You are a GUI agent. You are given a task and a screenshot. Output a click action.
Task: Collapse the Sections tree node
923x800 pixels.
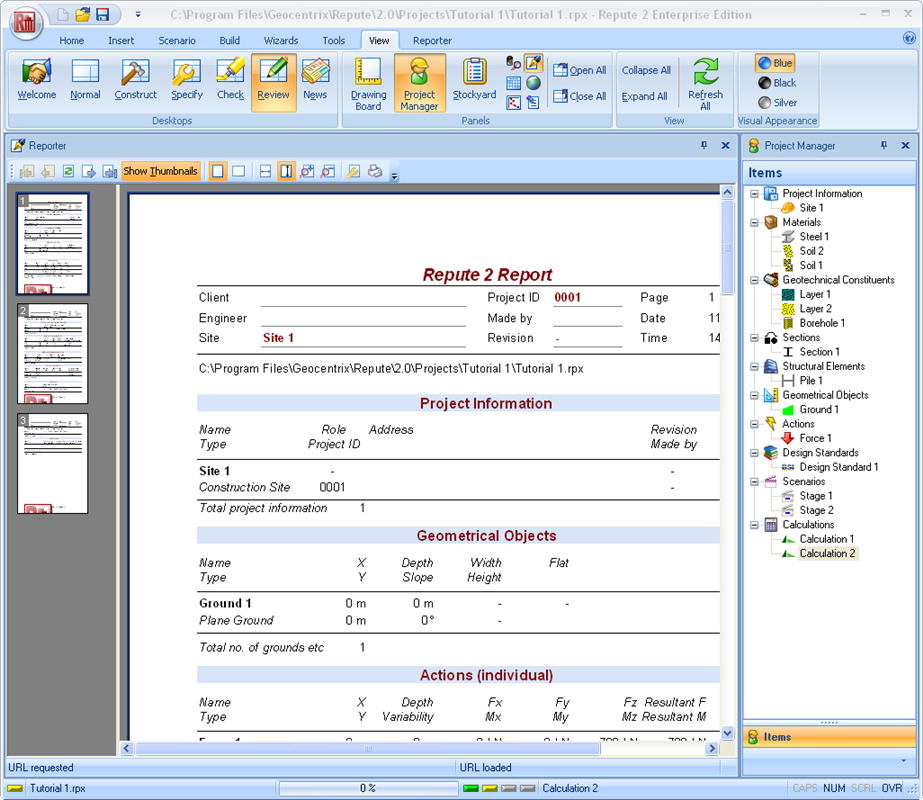click(x=754, y=338)
